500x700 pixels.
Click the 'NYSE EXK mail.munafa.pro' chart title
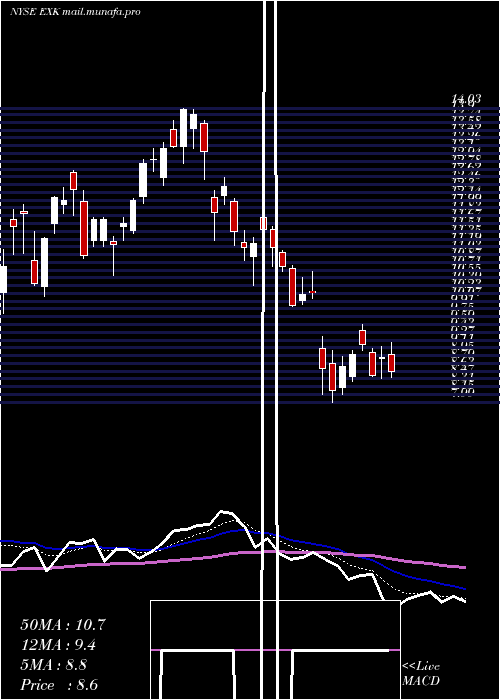(75, 12)
